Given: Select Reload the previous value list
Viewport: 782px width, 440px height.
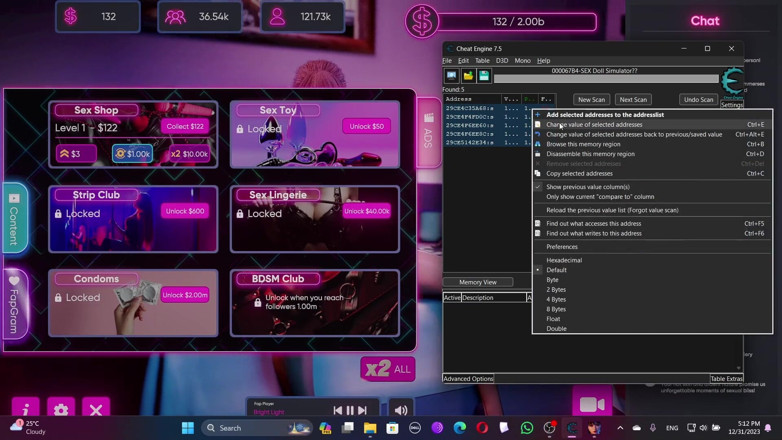Looking at the screenshot, I should tap(652, 210).
